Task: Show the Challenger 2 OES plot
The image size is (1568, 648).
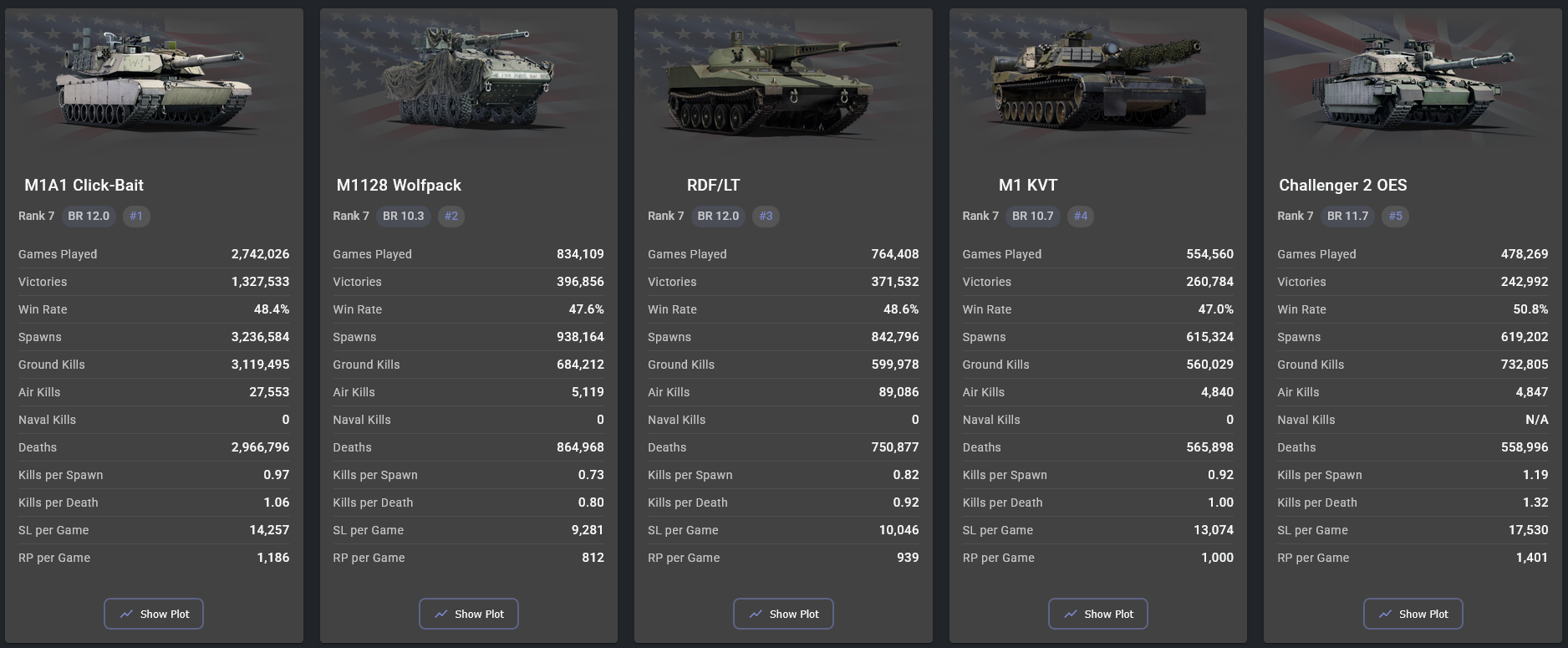Action: point(1413,614)
